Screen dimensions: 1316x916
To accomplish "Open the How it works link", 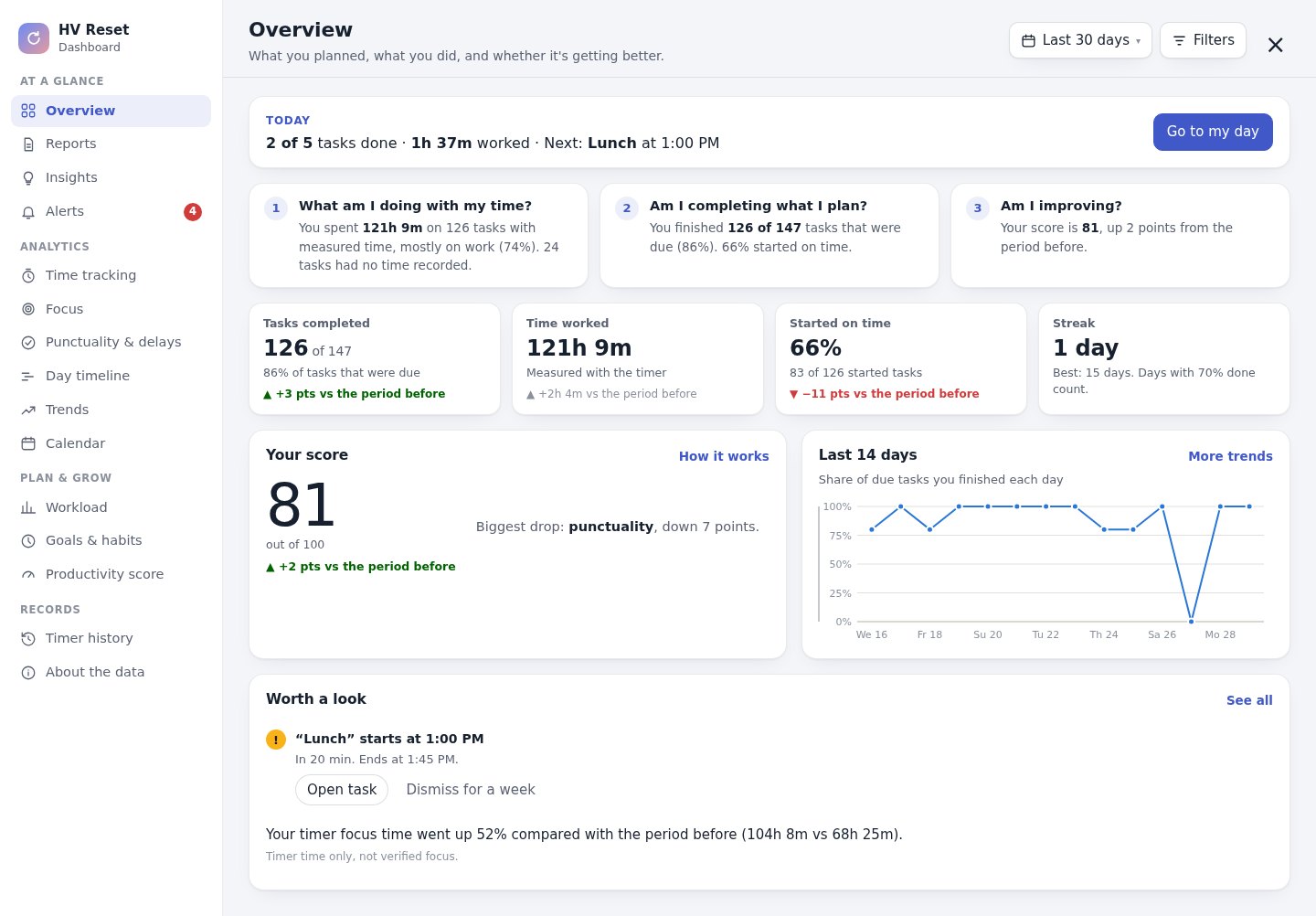I will (724, 456).
